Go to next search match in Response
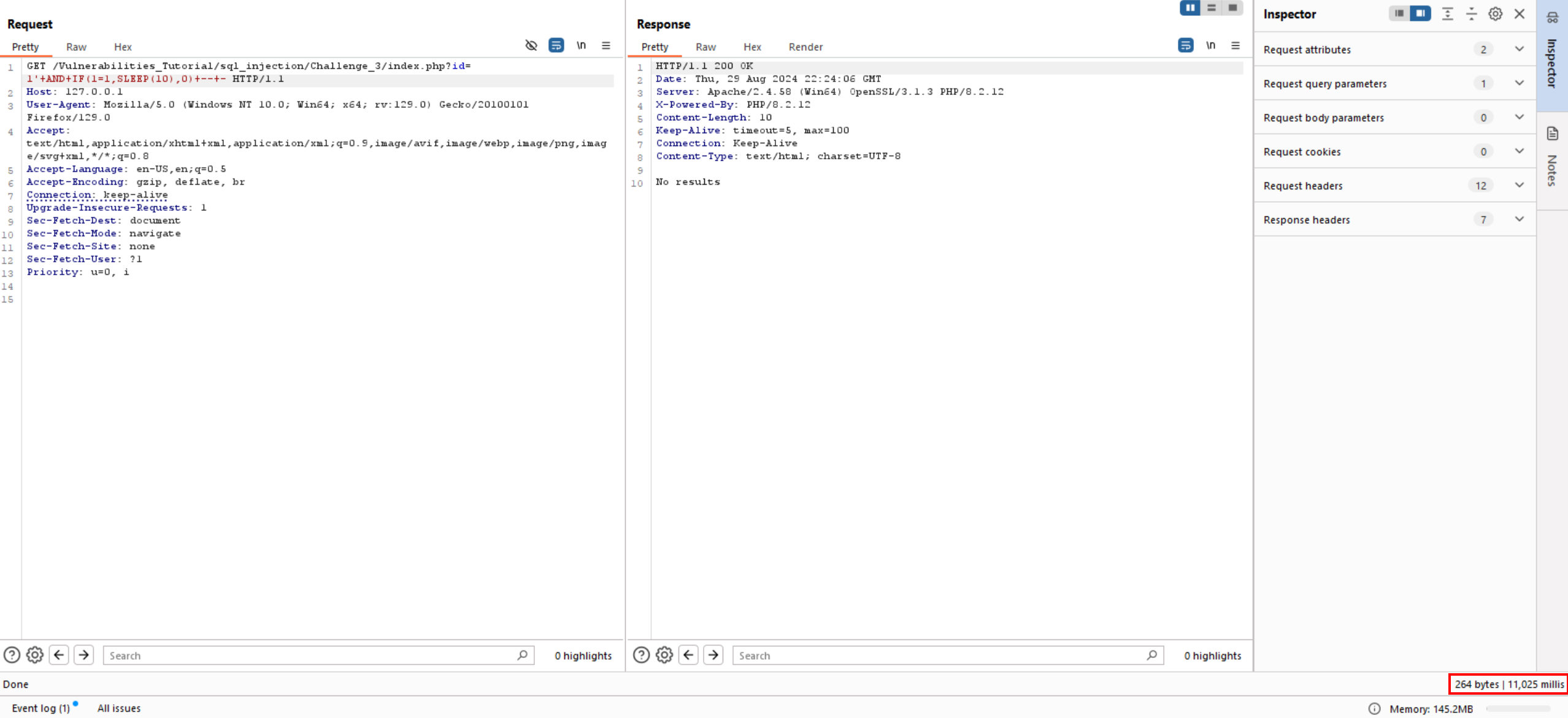 pos(713,655)
